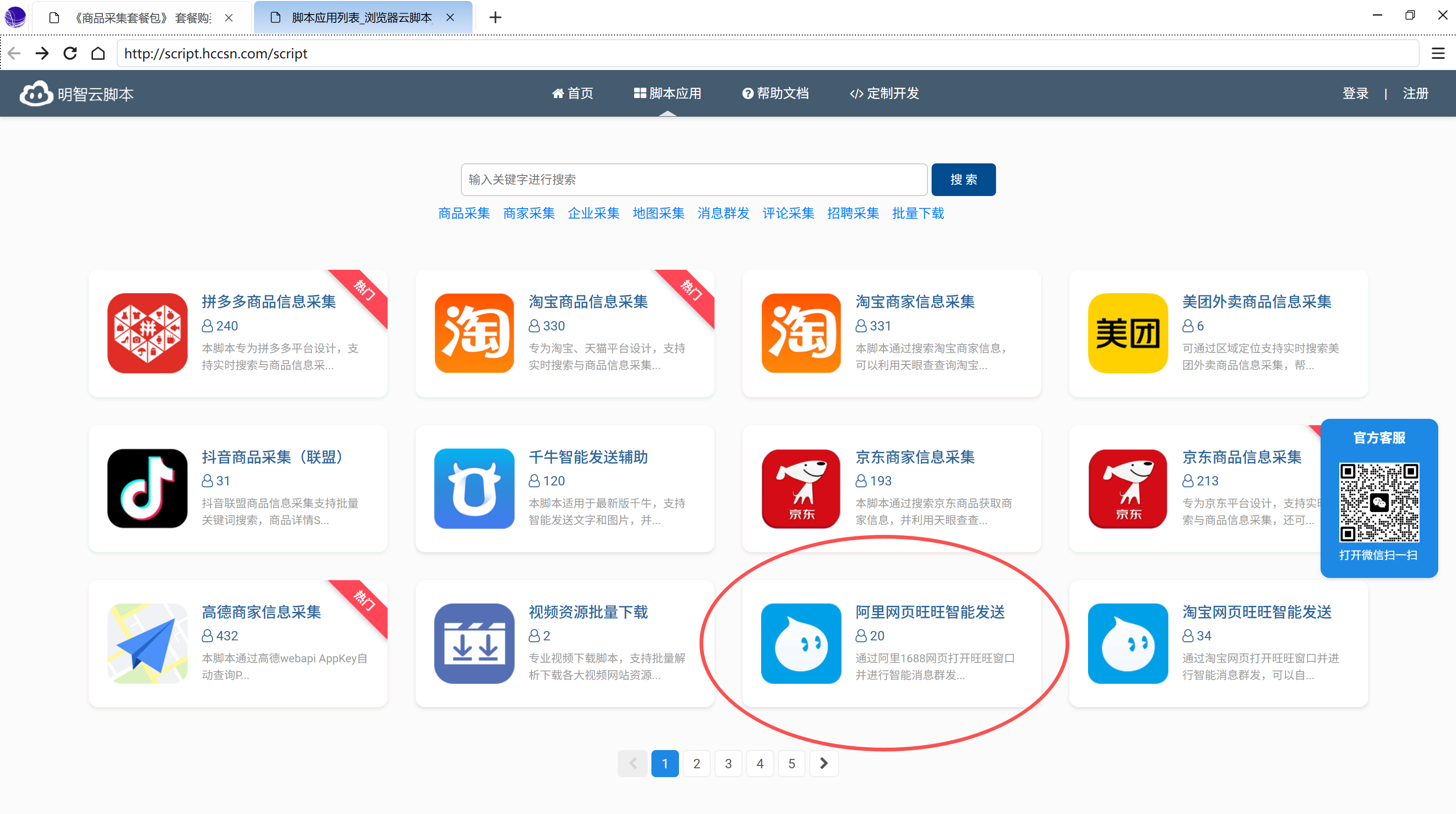Click the Douyin TikTok icon
The image size is (1456, 814).
tap(147, 488)
